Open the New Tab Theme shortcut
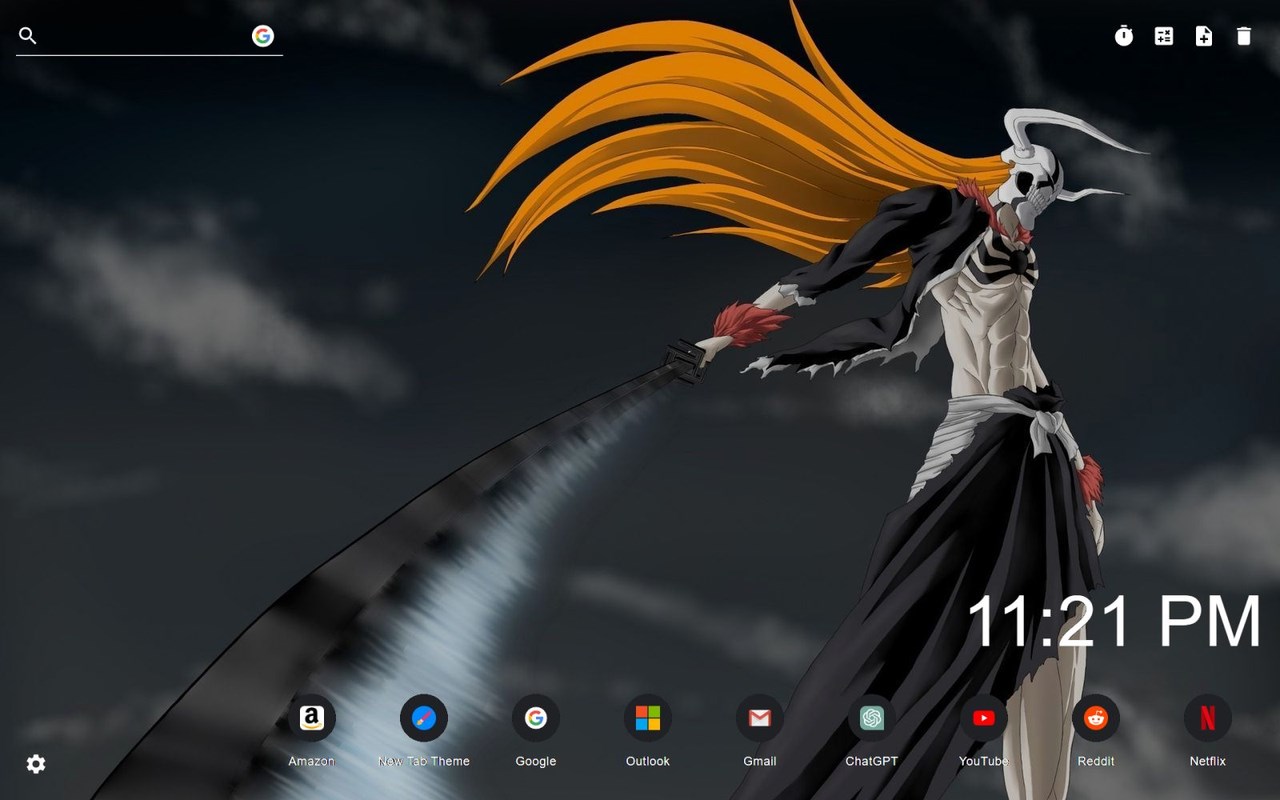 (424, 717)
